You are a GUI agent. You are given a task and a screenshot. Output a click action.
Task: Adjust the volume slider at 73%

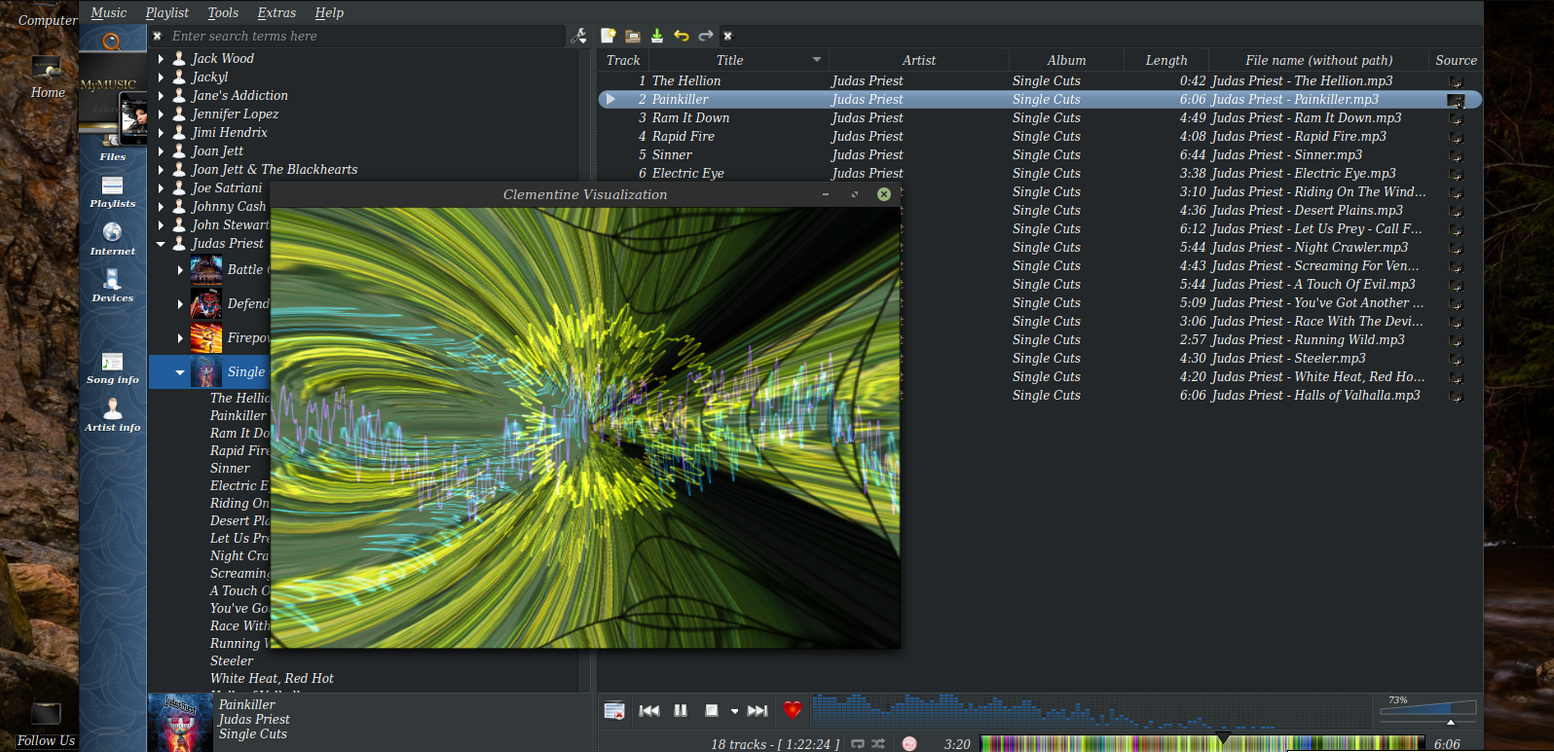pyautogui.click(x=1428, y=709)
